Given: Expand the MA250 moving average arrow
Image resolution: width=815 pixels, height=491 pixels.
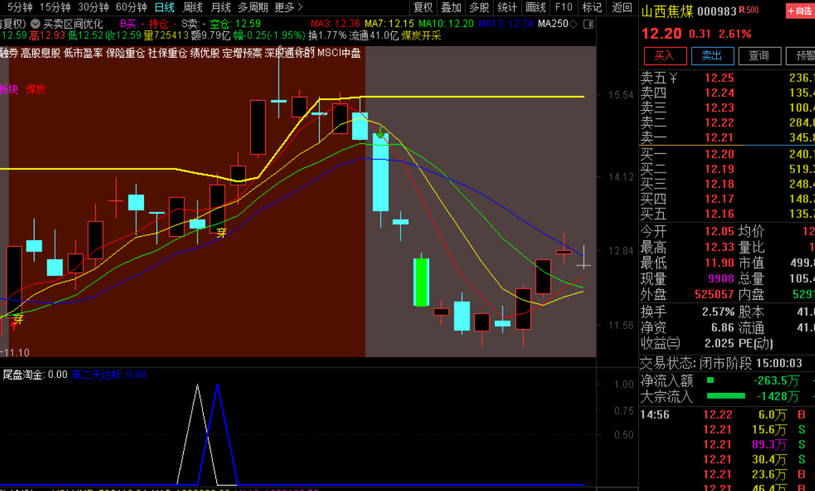Looking at the screenshot, I should tap(574, 23).
